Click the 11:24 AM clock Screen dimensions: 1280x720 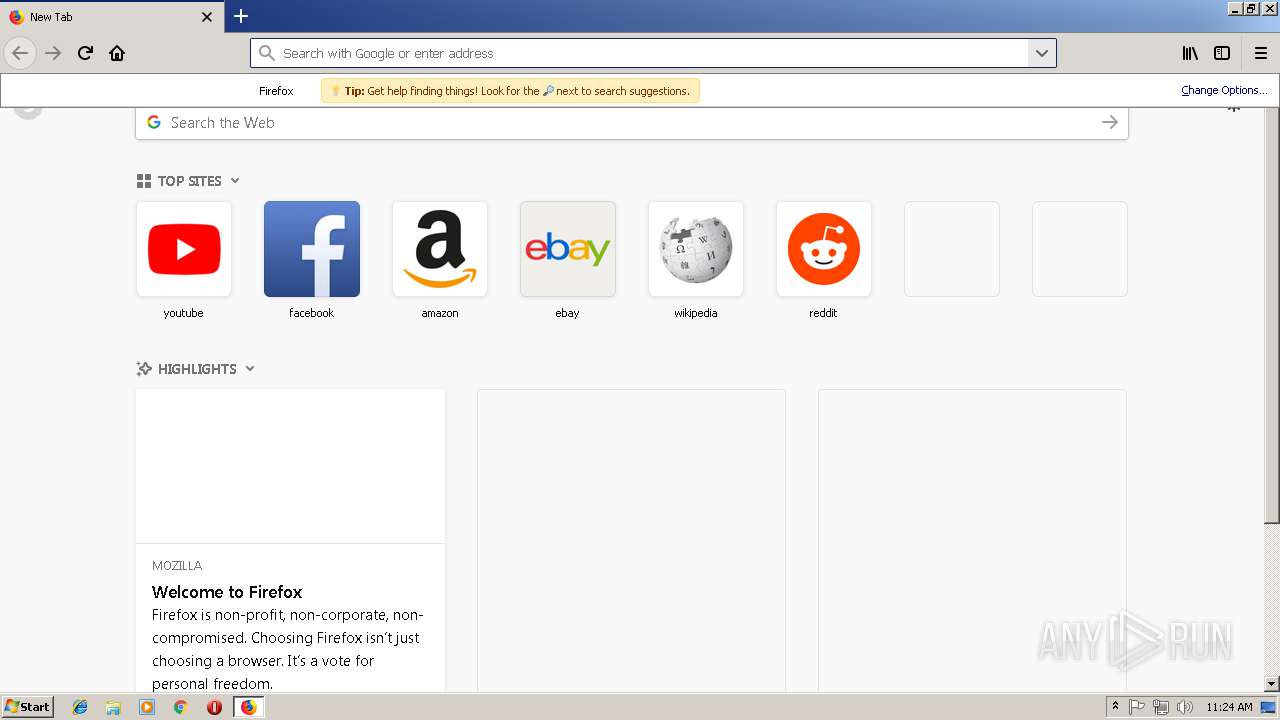(x=1229, y=707)
